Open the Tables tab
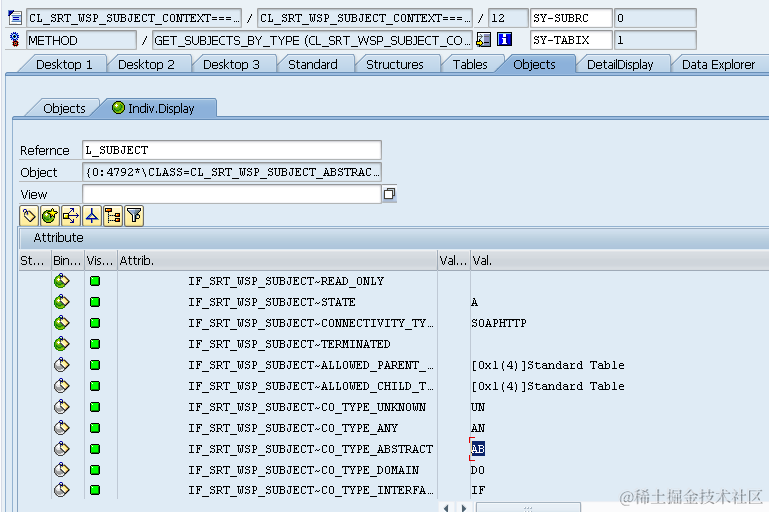 click(x=470, y=64)
